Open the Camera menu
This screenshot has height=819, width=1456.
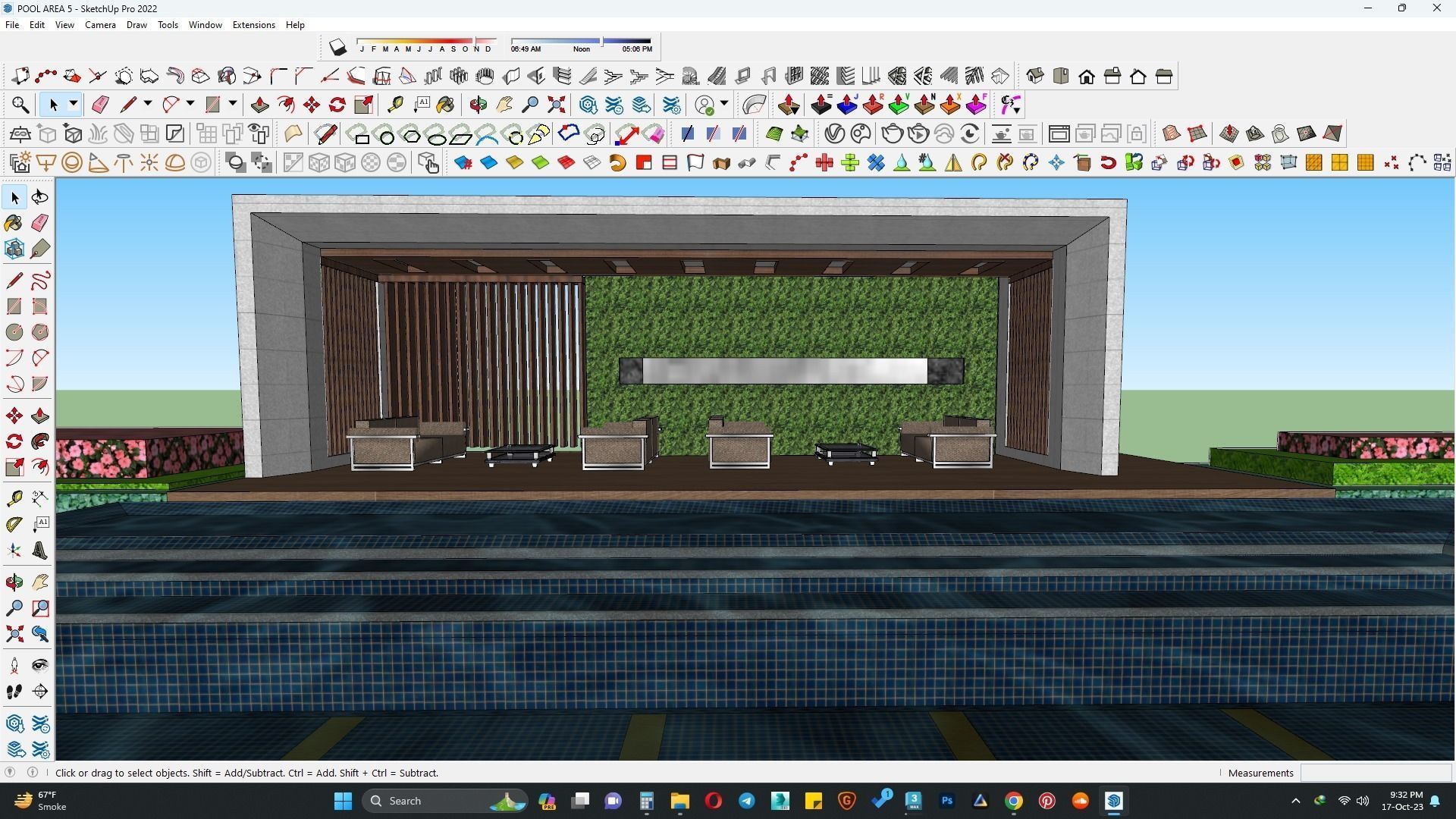[100, 25]
